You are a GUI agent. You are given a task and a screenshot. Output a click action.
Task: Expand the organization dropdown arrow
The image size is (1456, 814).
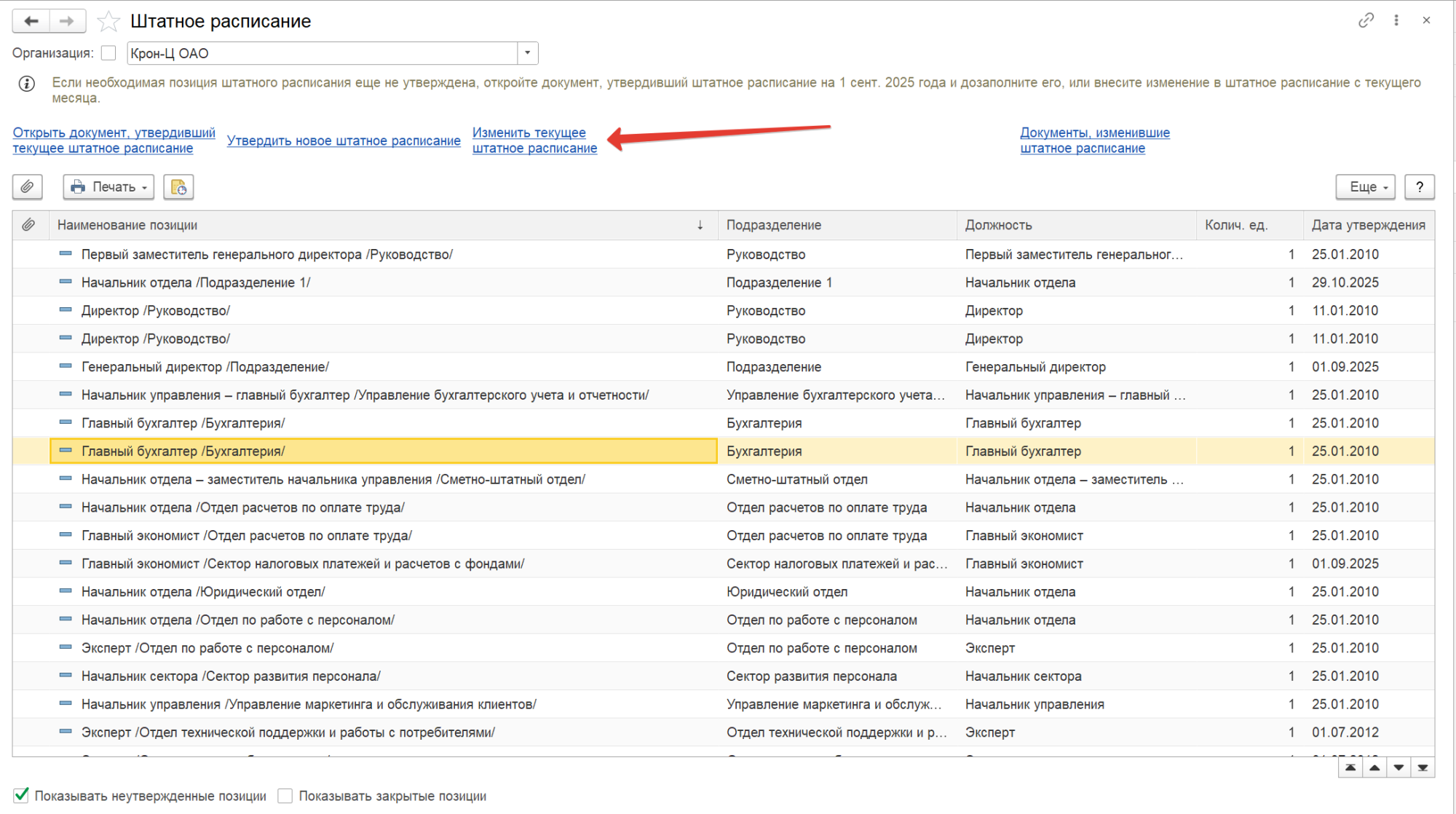pos(528,53)
